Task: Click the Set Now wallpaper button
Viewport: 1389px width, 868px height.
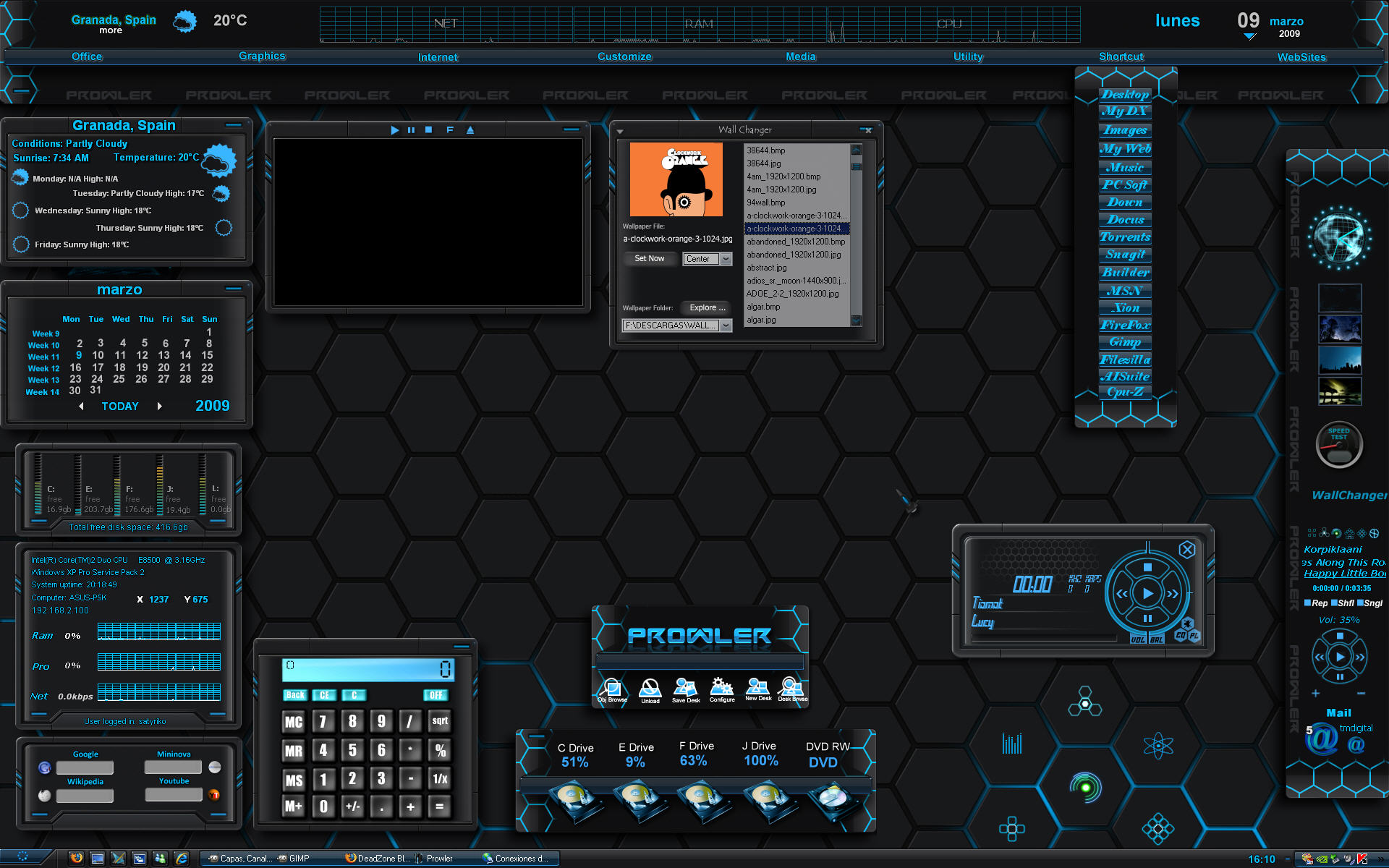Action: click(x=650, y=258)
